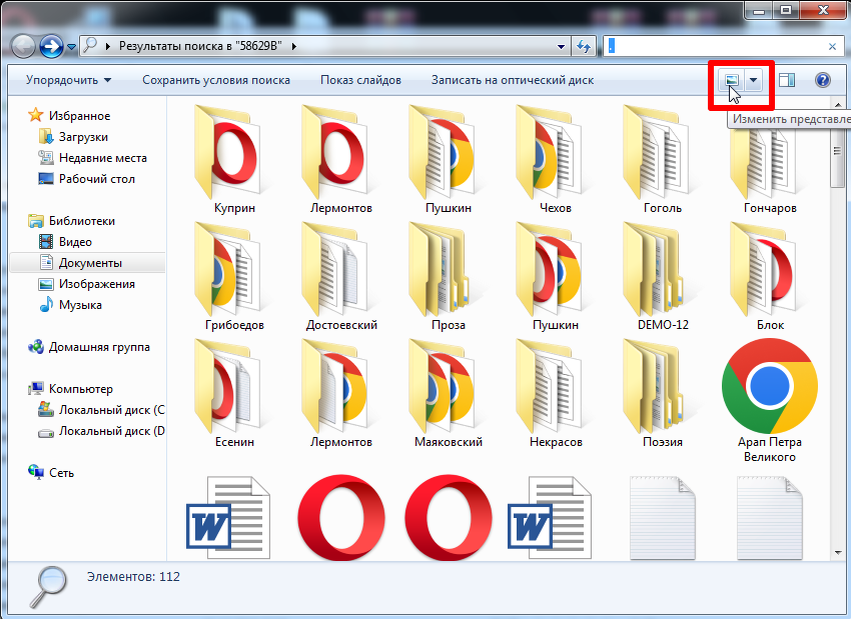The width and height of the screenshot is (851, 619).
Task: Select the Есенин folder
Action: pos(234,393)
